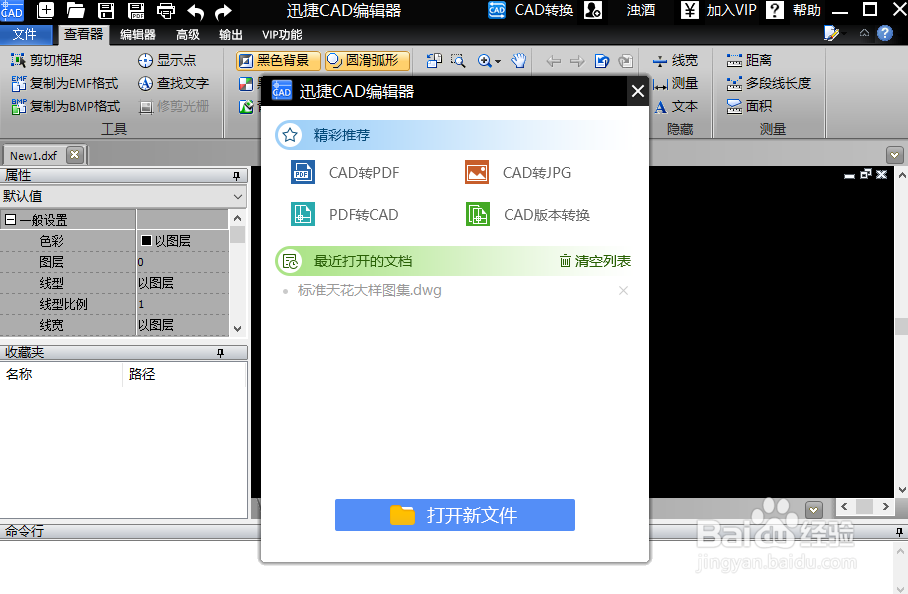Select the 多段线长度 tool

pyautogui.click(x=768, y=83)
